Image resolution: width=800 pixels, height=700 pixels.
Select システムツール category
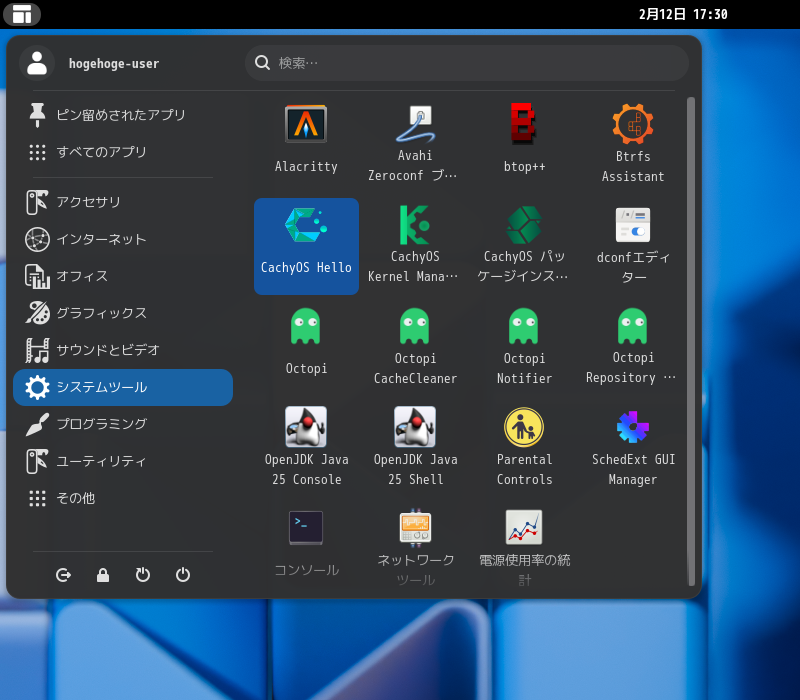tap(123, 387)
